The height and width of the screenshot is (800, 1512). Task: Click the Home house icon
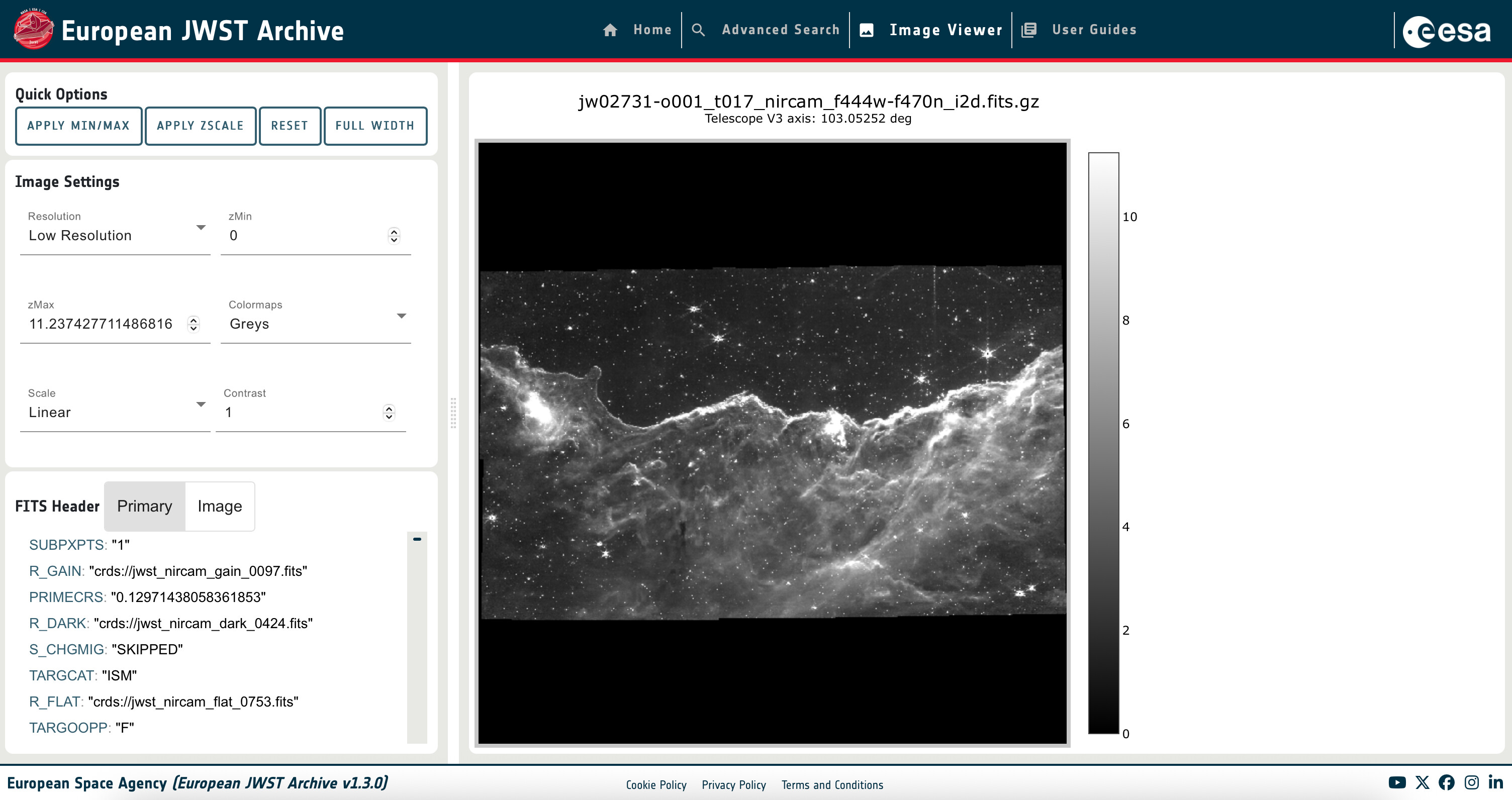point(610,30)
